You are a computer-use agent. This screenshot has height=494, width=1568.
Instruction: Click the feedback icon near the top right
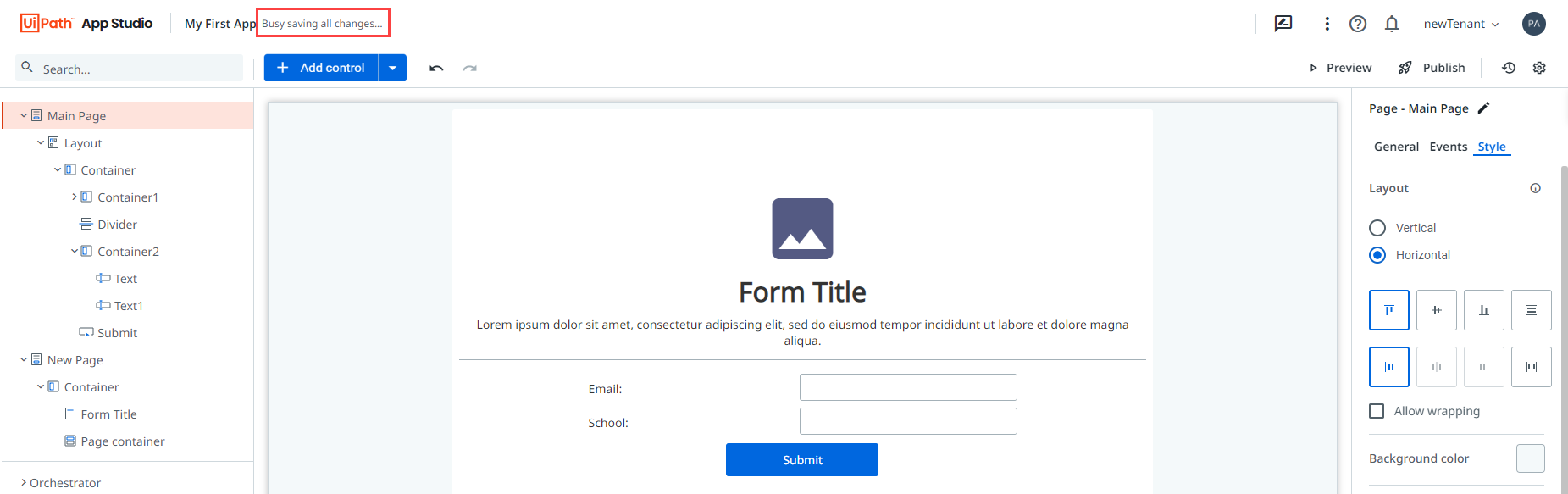1283,24
